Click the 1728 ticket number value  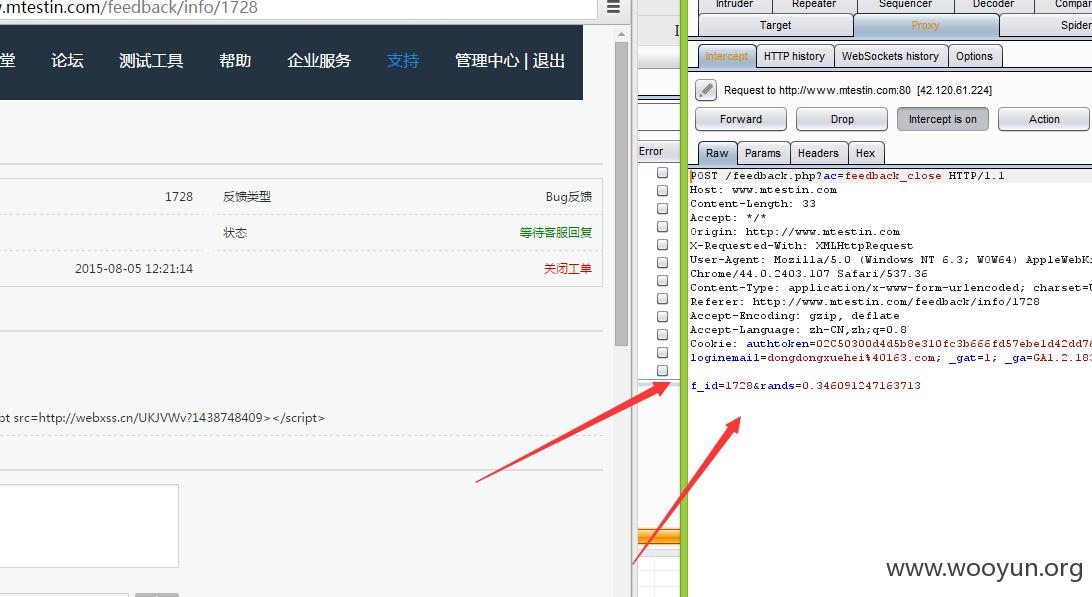tap(179, 196)
